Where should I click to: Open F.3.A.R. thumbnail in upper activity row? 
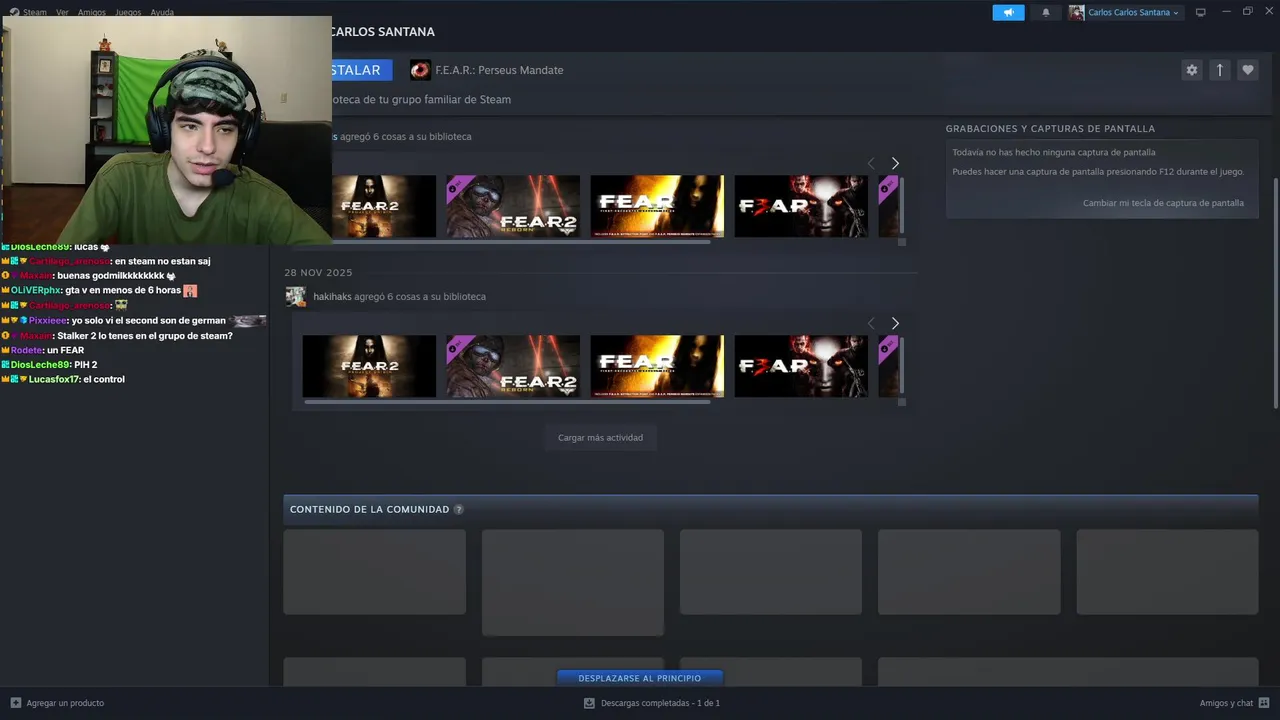pyautogui.click(x=801, y=206)
